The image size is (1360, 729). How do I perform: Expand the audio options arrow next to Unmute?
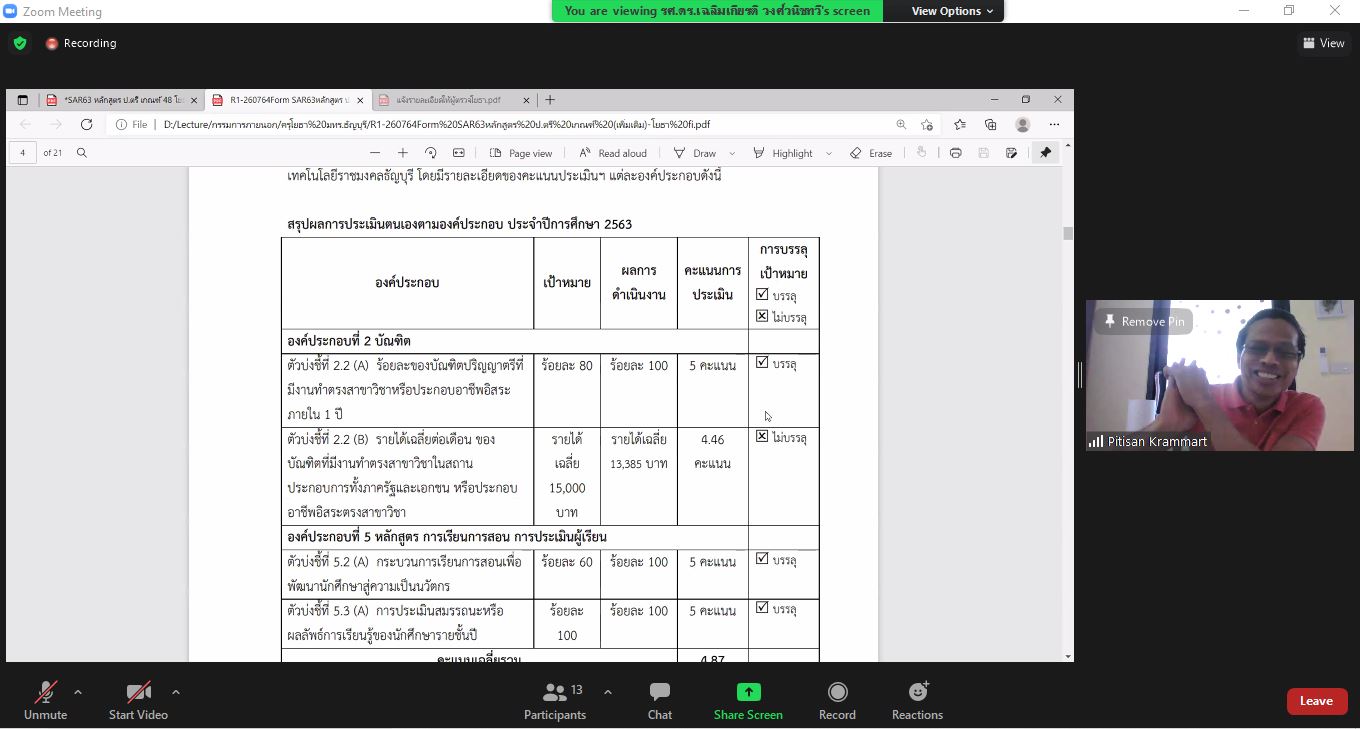77,692
